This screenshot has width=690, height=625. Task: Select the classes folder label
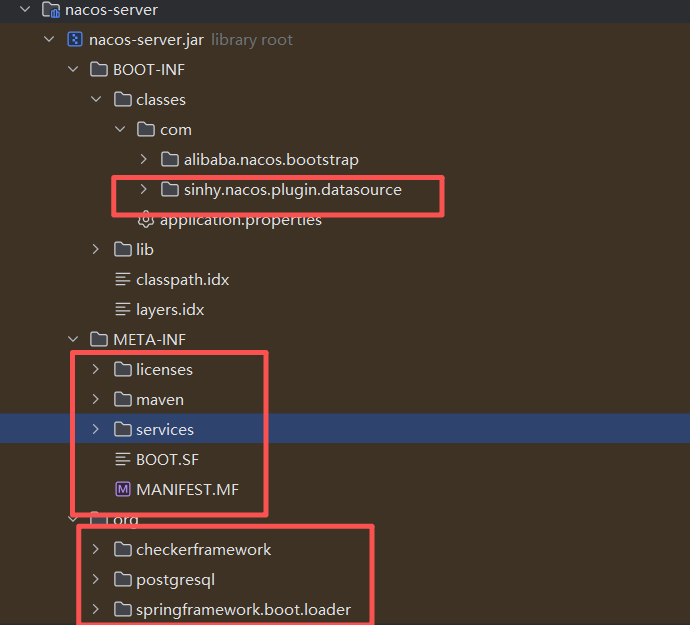click(x=161, y=99)
